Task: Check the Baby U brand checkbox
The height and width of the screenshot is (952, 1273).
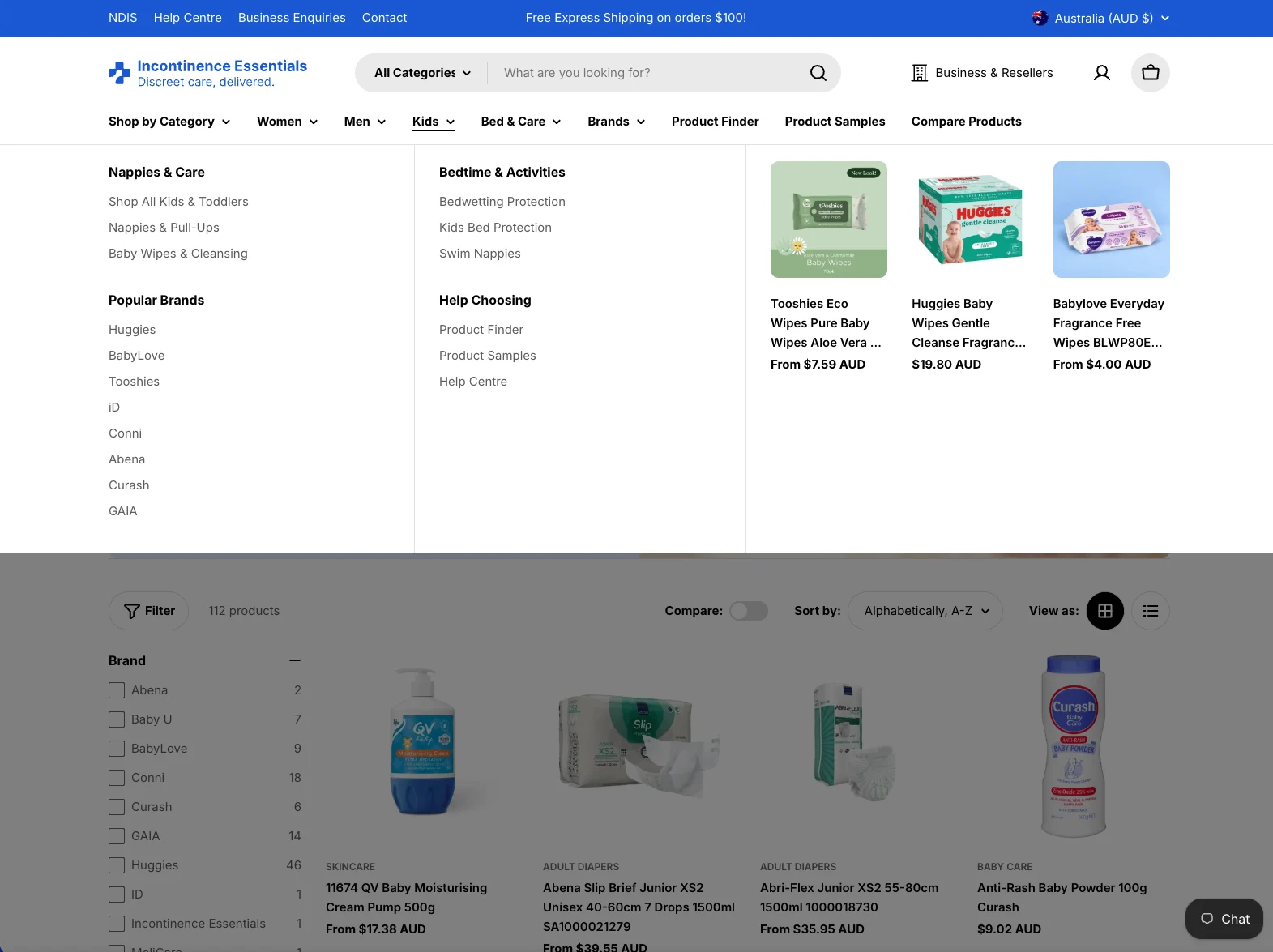Action: [x=117, y=719]
